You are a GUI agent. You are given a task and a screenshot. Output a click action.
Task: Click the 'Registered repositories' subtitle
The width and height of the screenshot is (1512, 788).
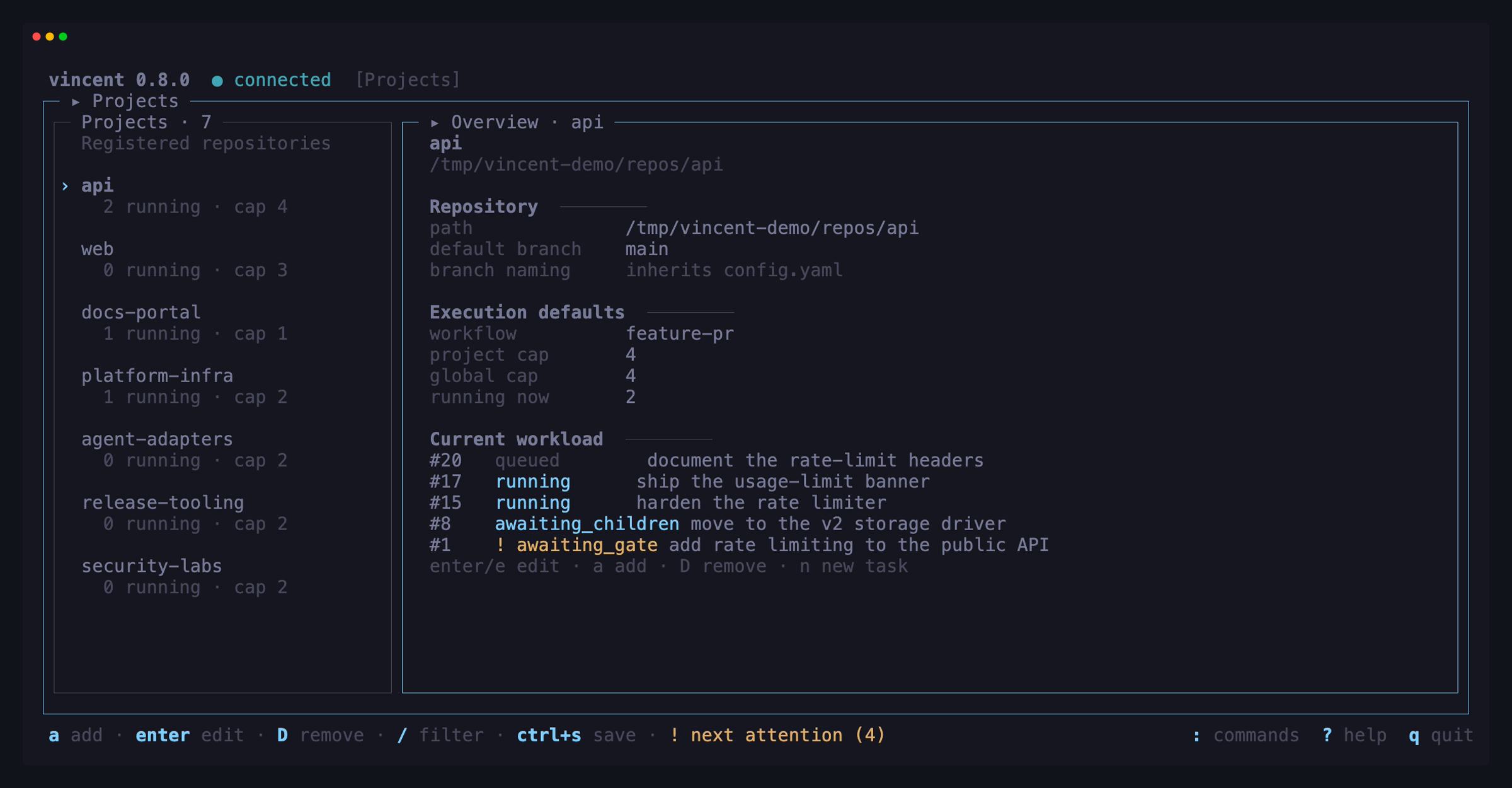[x=206, y=144]
